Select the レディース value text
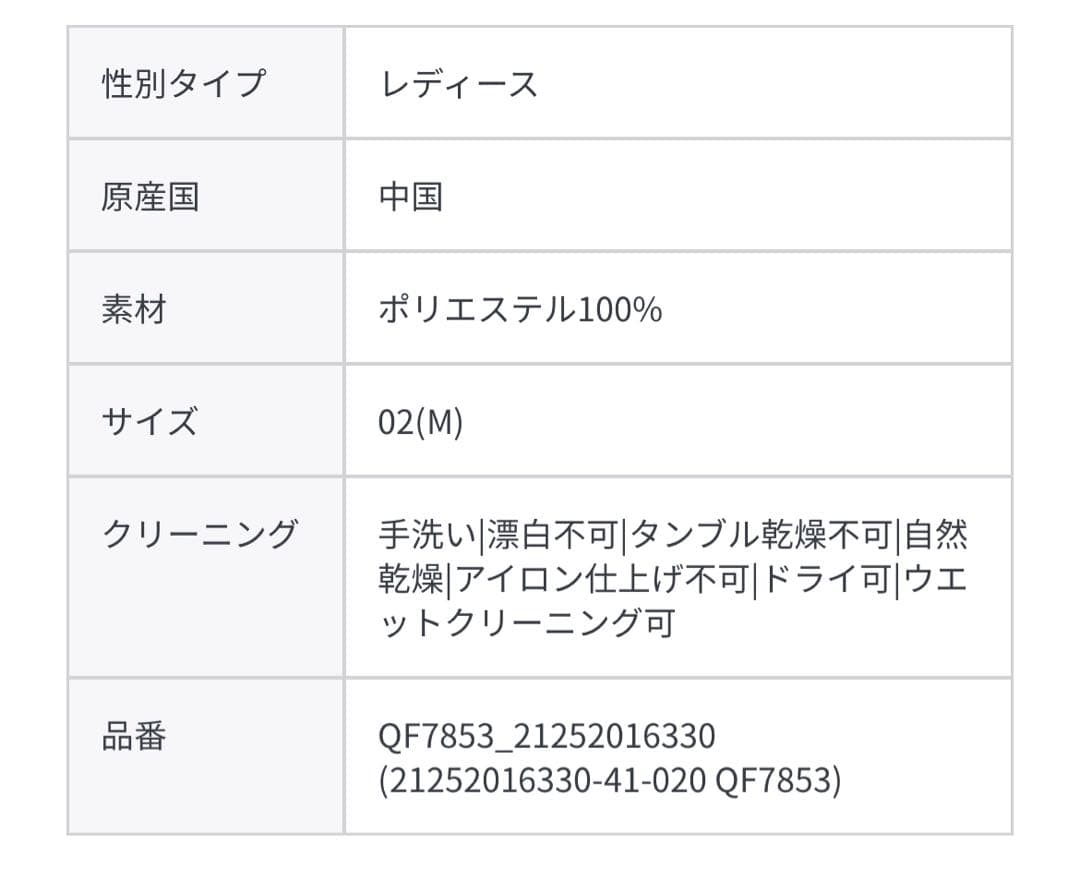Screen dimensions: 1080x893 (459, 83)
